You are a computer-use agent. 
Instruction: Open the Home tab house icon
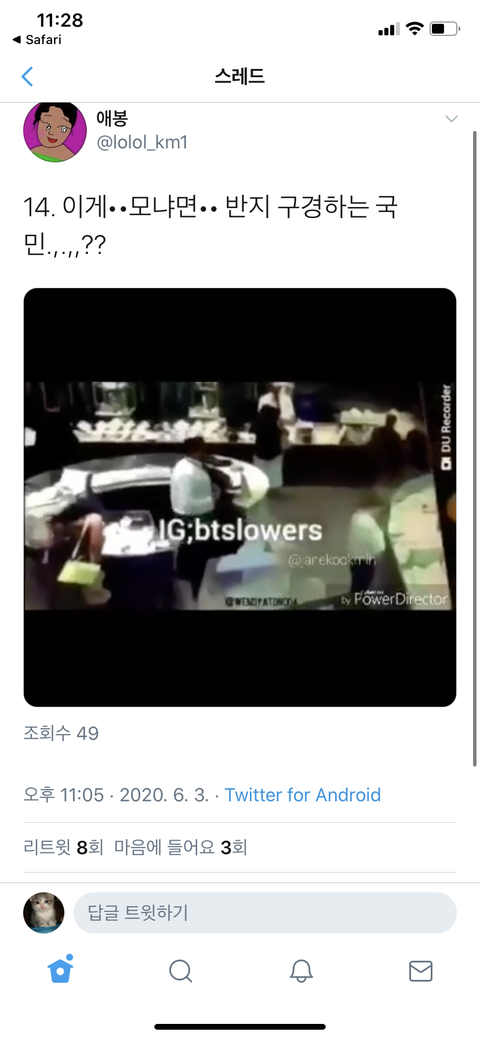pos(60,969)
